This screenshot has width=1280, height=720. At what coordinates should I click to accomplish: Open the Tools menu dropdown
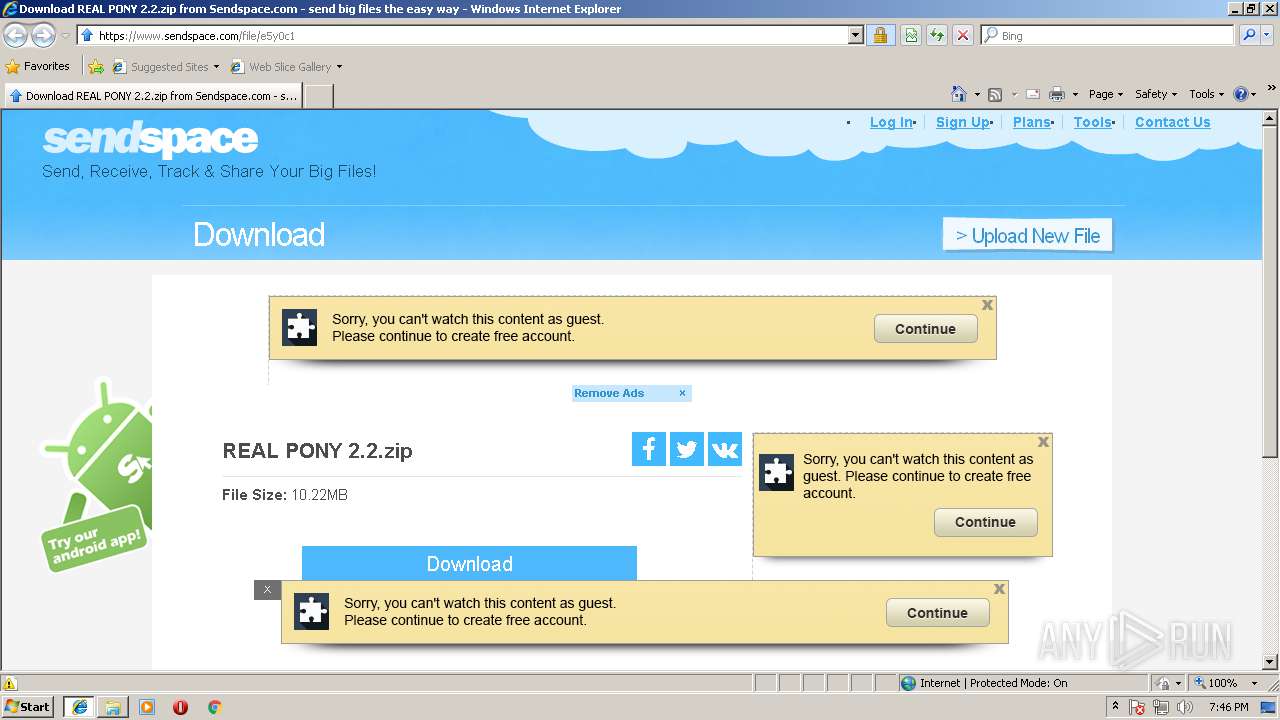1207,94
